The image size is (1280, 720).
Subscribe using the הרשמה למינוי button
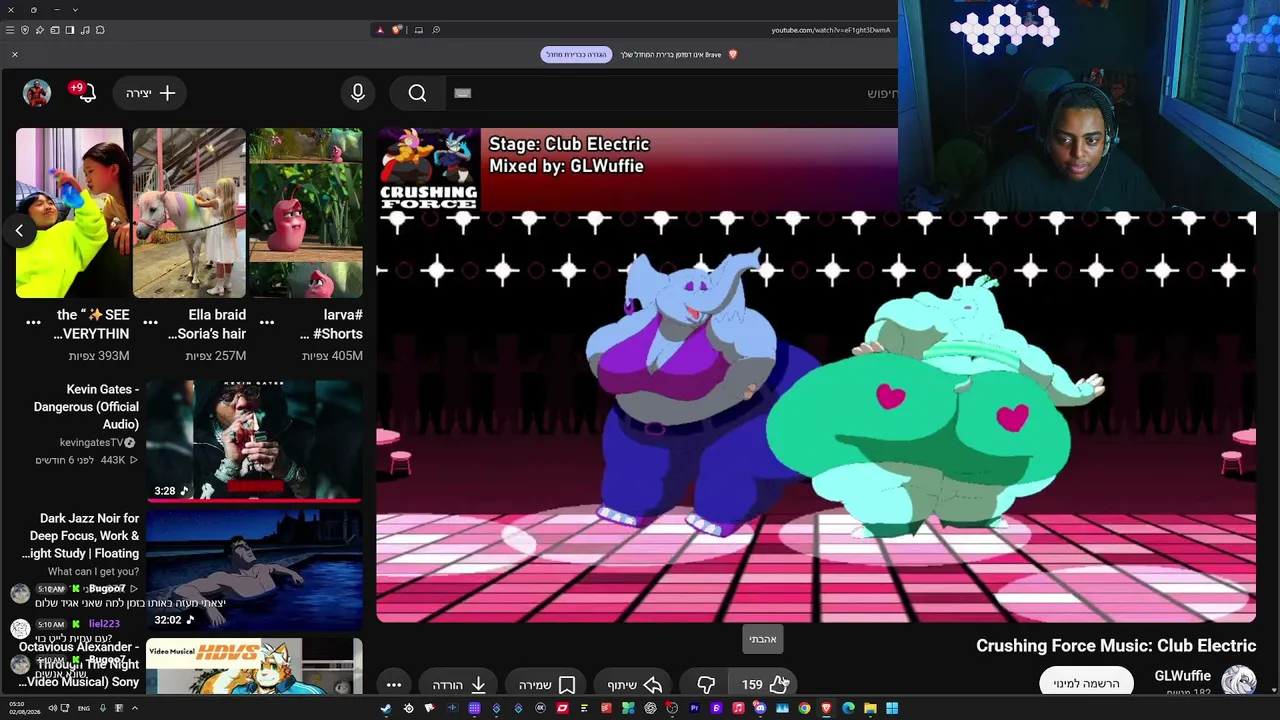(x=1086, y=683)
